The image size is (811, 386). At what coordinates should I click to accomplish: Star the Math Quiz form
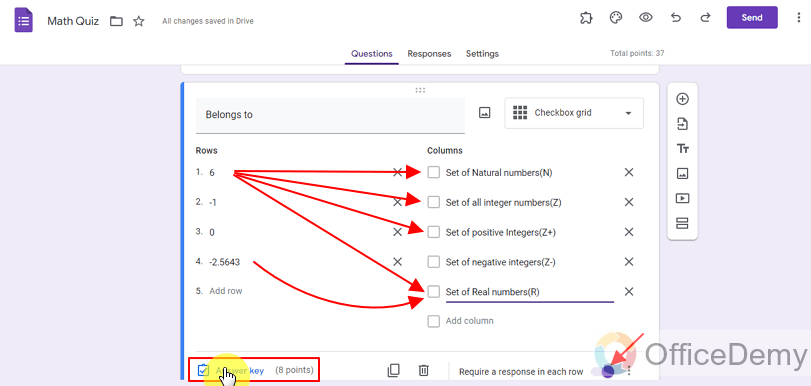[x=139, y=21]
